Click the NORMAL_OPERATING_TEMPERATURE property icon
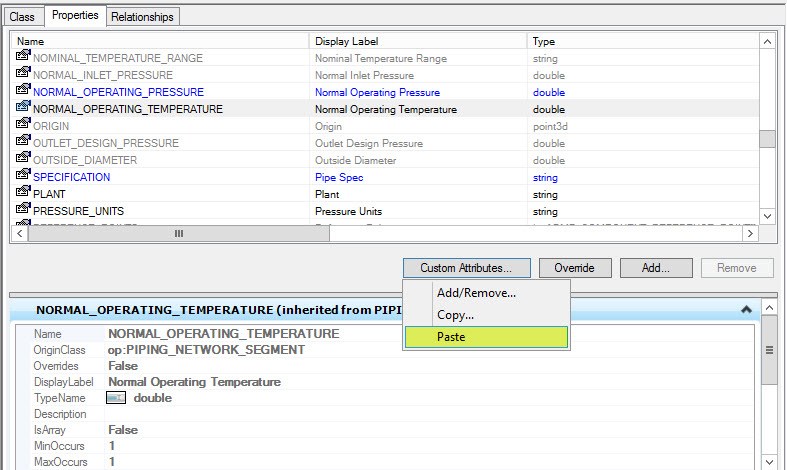The width and height of the screenshot is (787, 470). tap(23, 106)
